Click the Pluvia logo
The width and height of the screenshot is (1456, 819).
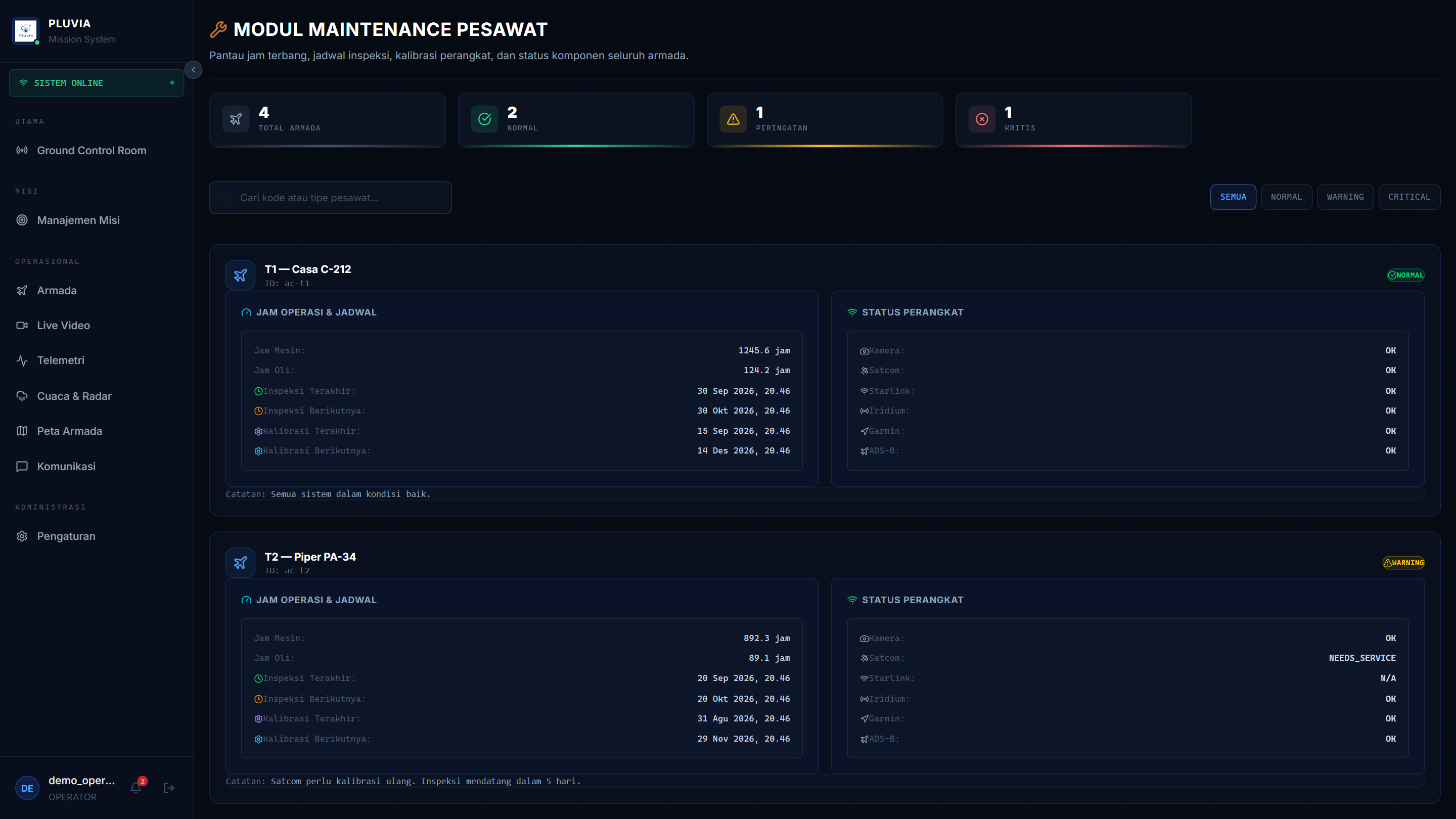click(x=26, y=30)
